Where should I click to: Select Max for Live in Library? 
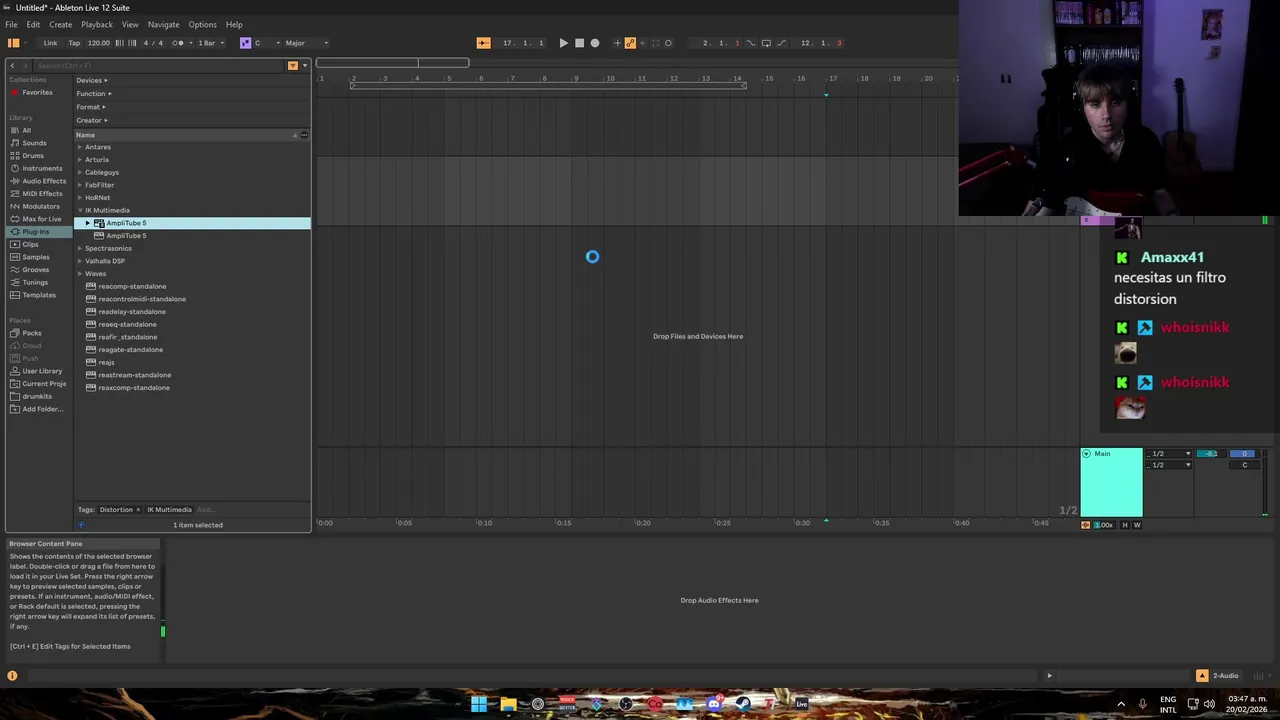coord(41,219)
